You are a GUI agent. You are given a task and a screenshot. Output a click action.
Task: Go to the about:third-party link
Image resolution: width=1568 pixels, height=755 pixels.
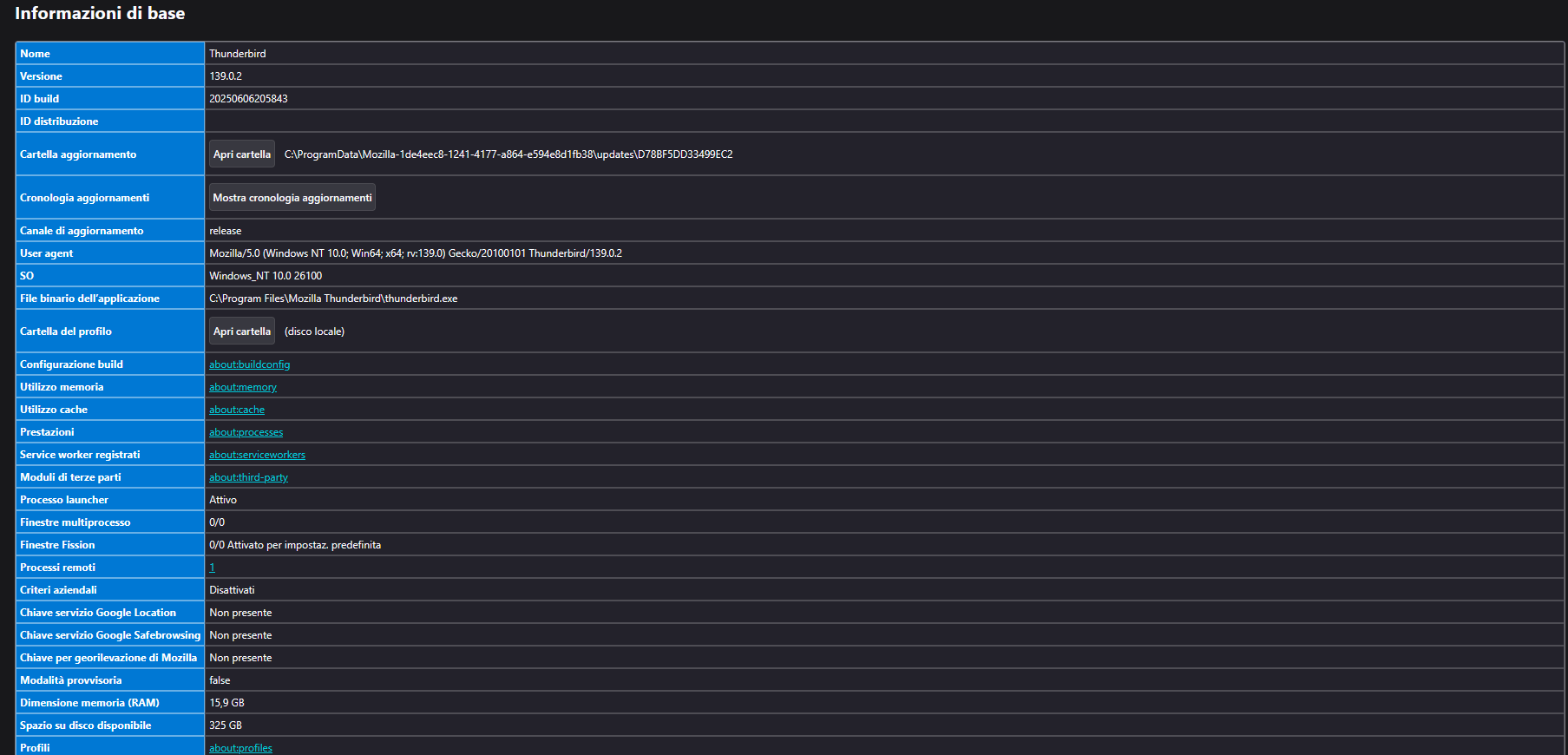tap(249, 477)
